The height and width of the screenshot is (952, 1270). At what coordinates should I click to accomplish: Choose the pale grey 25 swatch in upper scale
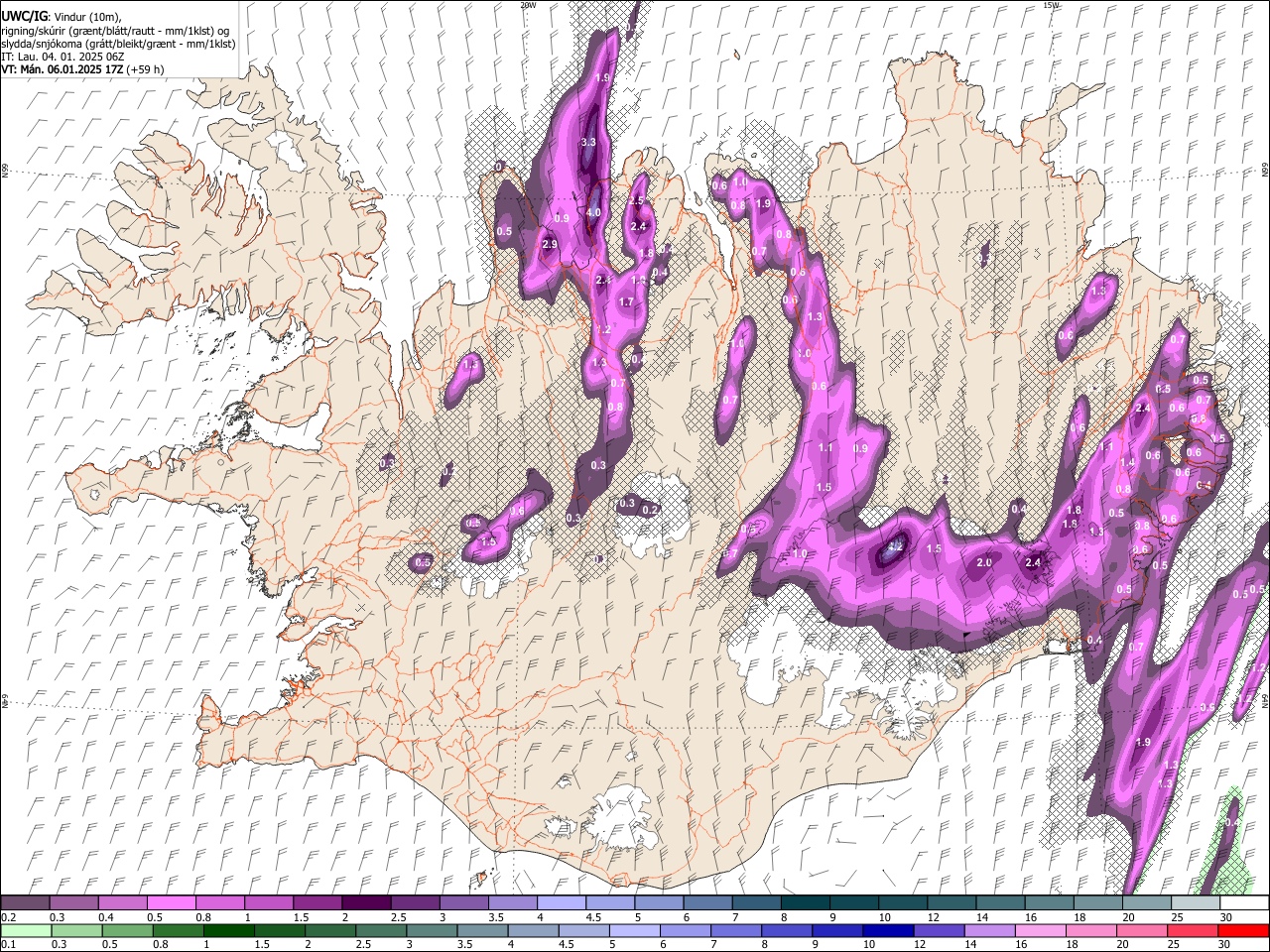pyautogui.click(x=1196, y=902)
